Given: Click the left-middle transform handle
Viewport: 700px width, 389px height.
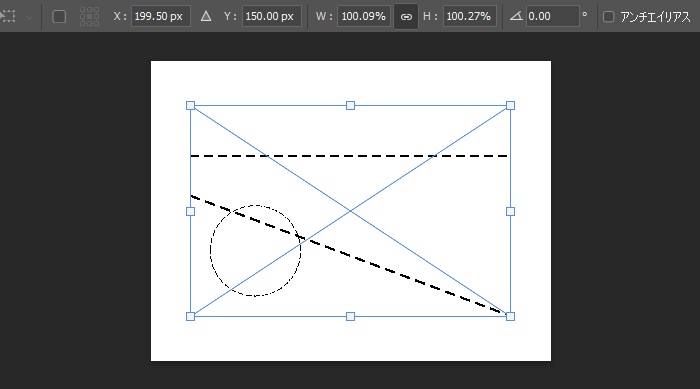Looking at the screenshot, I should pos(191,211).
